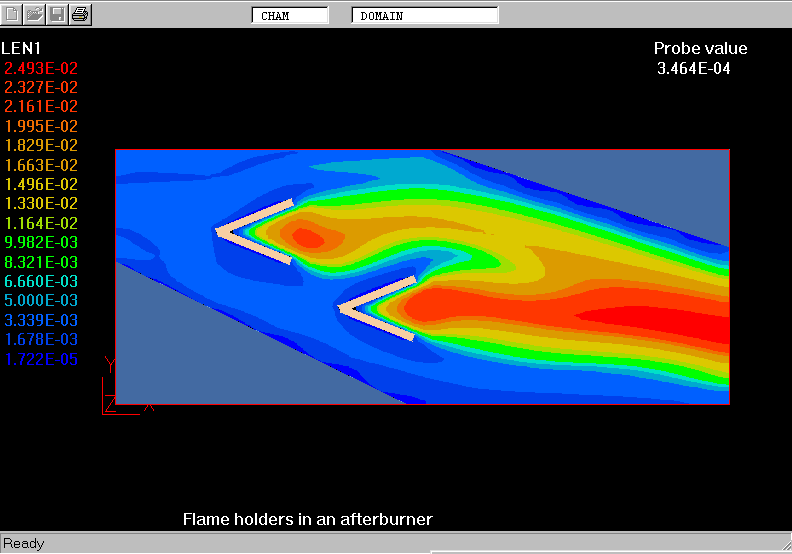This screenshot has height=554, width=792.
Task: Click the 'Flame holders in an afterburner' title
Action: (x=307, y=519)
